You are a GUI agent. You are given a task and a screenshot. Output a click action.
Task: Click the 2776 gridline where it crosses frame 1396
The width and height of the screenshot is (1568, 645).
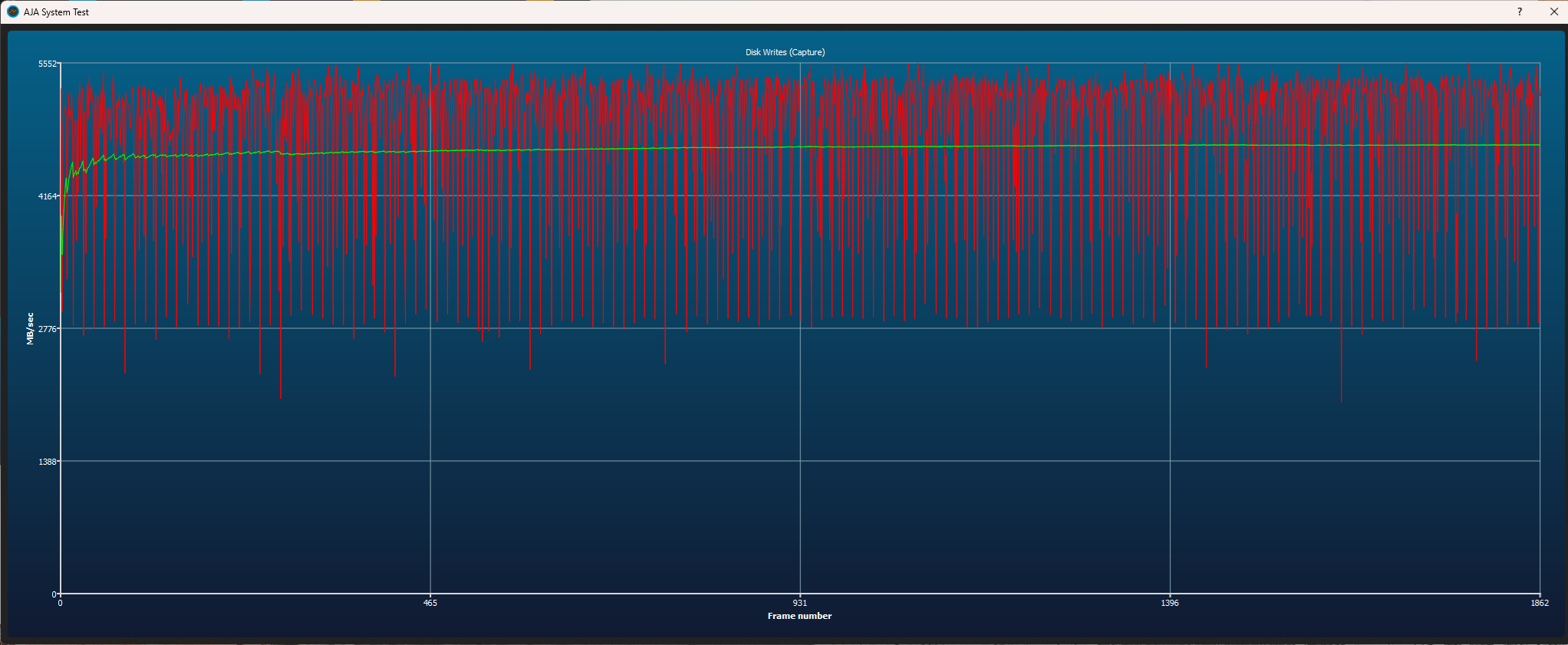pos(1170,328)
